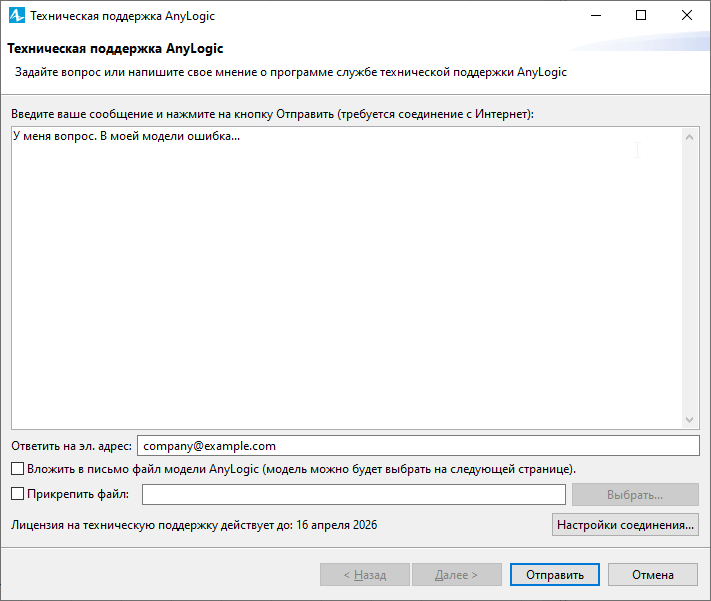
Task: Click the disabled Выбрать... button
Action: (x=635, y=494)
